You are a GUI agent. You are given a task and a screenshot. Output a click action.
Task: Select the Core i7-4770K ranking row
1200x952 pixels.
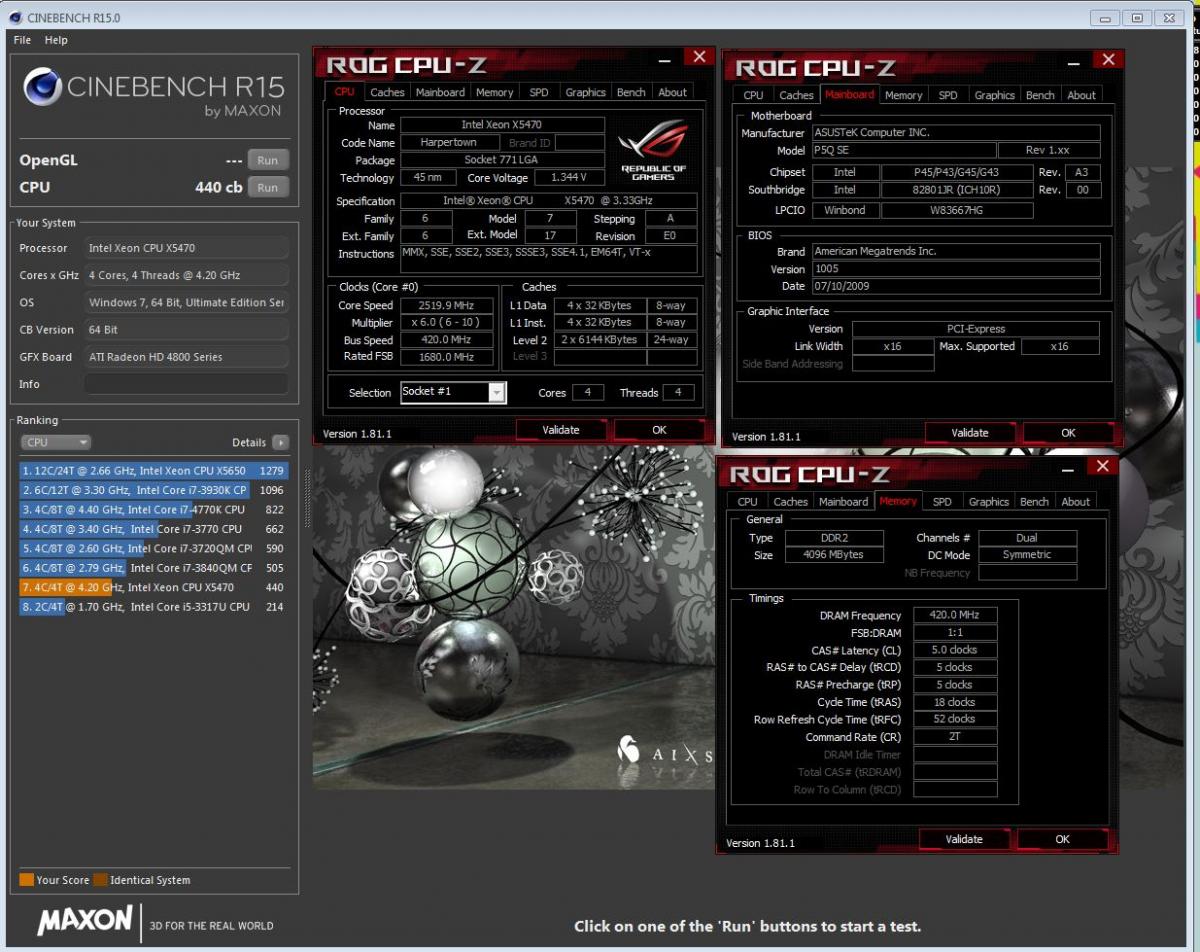(x=153, y=509)
